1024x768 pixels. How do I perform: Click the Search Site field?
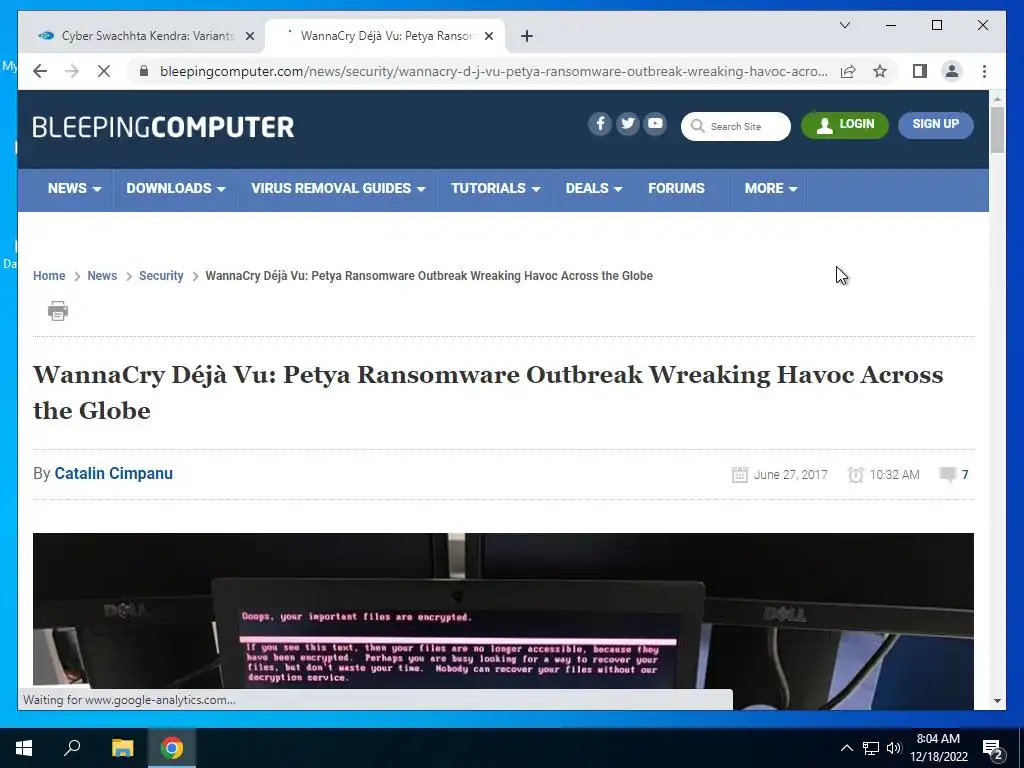(x=735, y=126)
